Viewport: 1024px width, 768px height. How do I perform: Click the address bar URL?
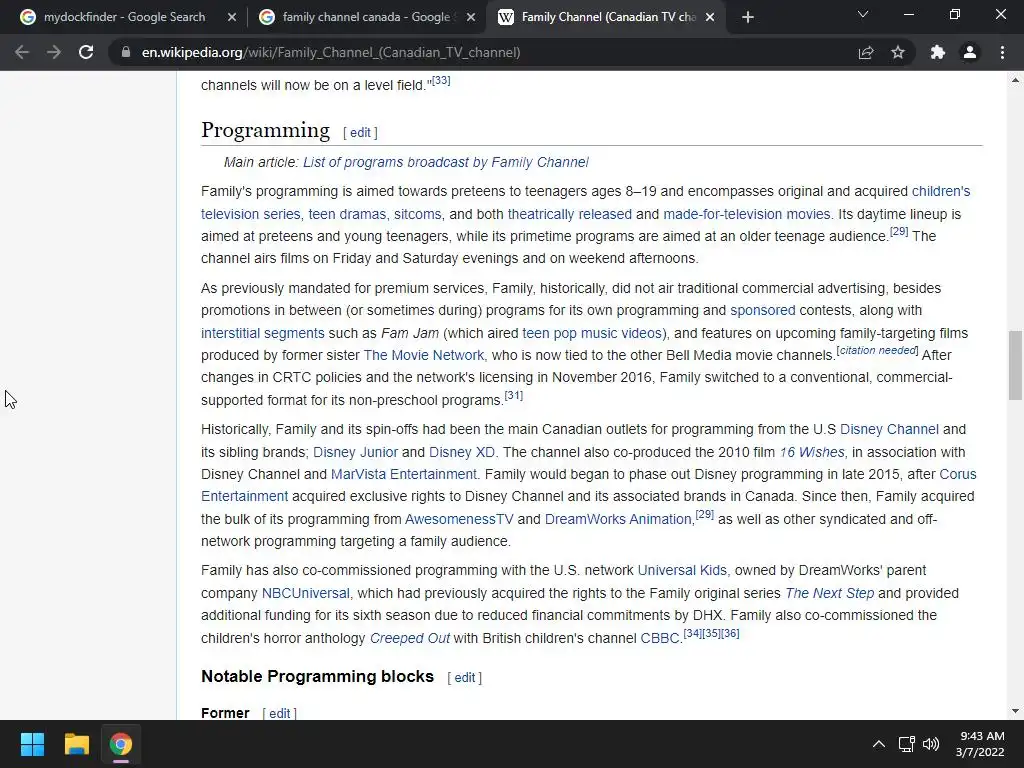pos(330,52)
